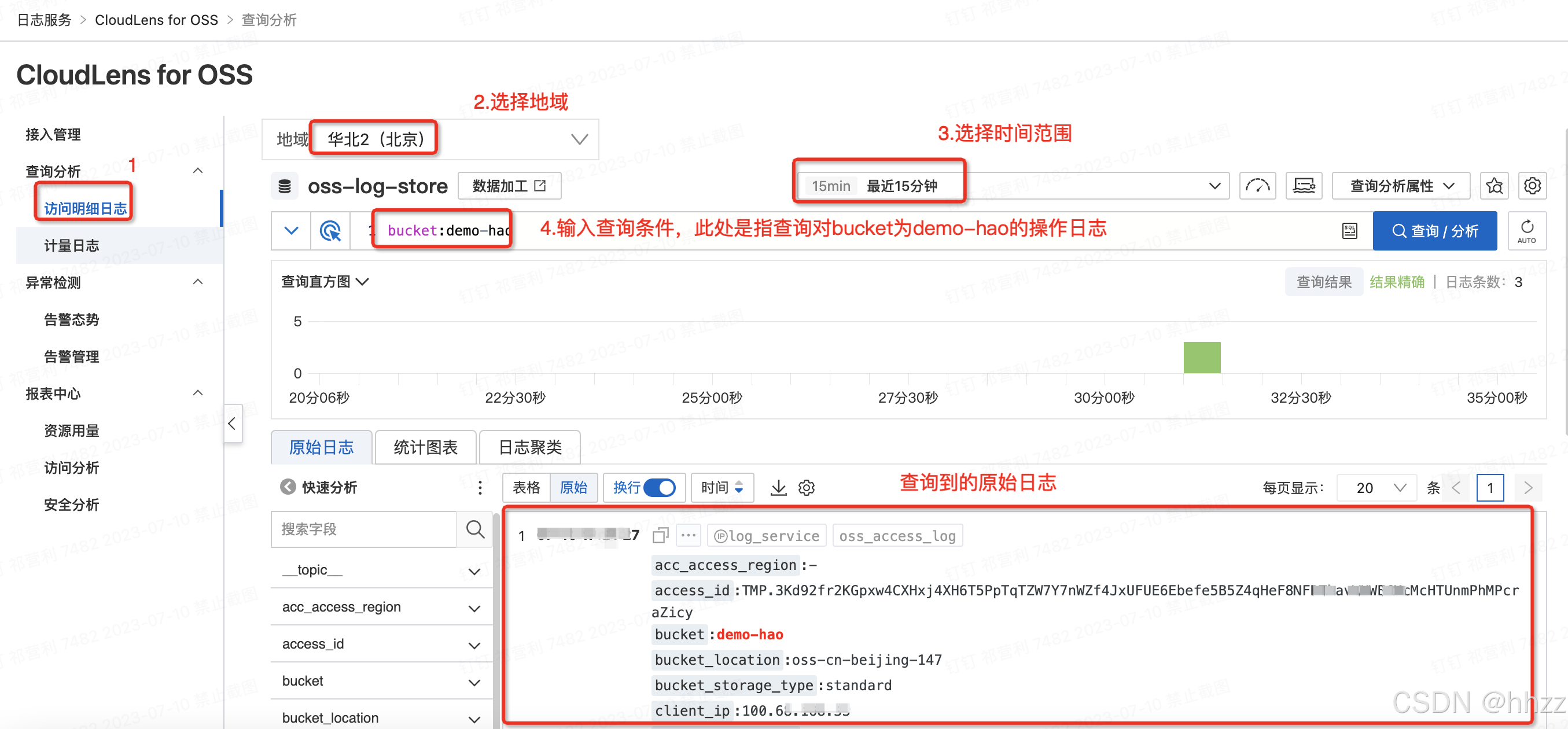Click the interactive query cursor icon

pos(330,231)
